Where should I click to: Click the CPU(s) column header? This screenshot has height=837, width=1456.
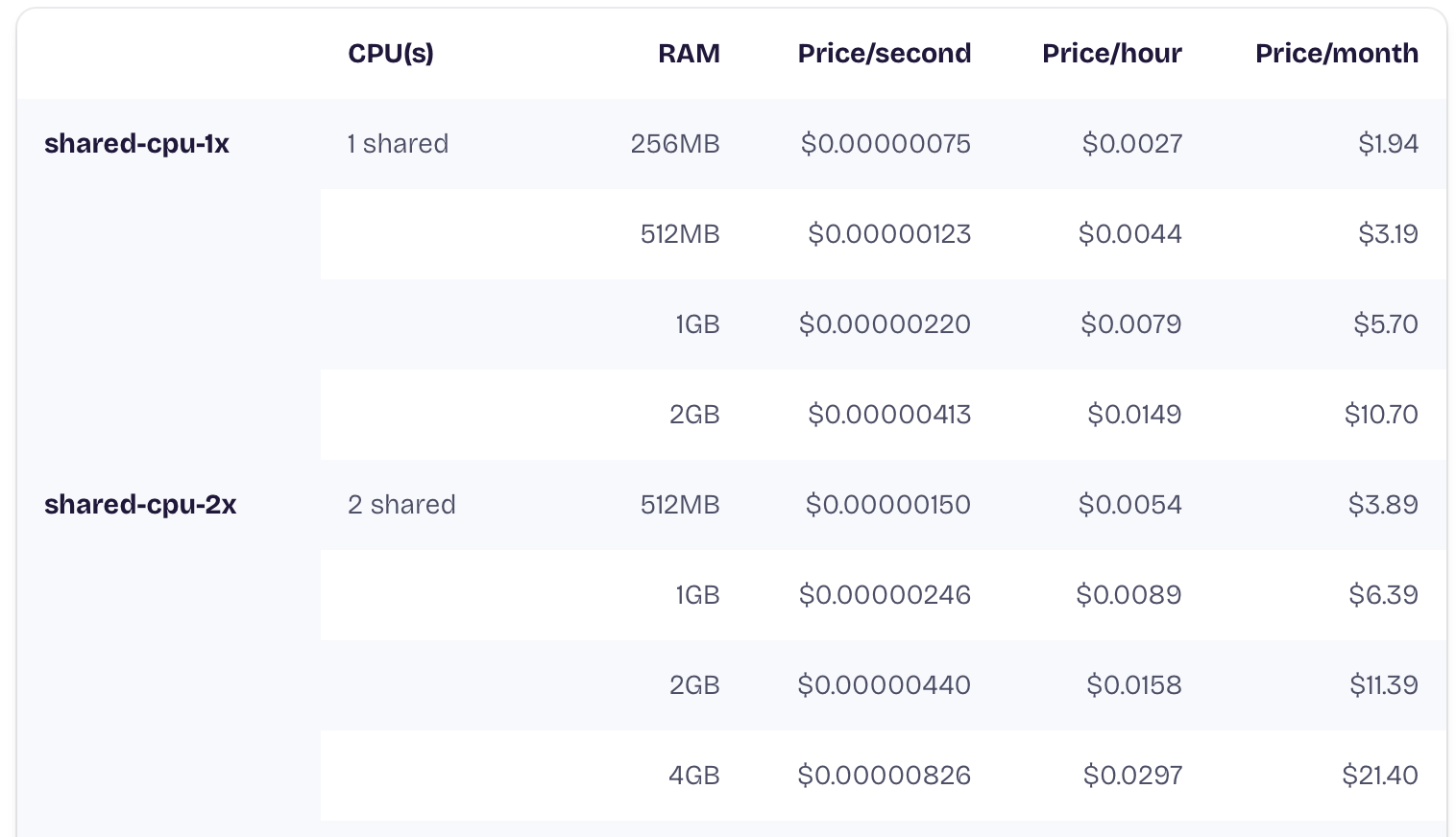point(390,54)
